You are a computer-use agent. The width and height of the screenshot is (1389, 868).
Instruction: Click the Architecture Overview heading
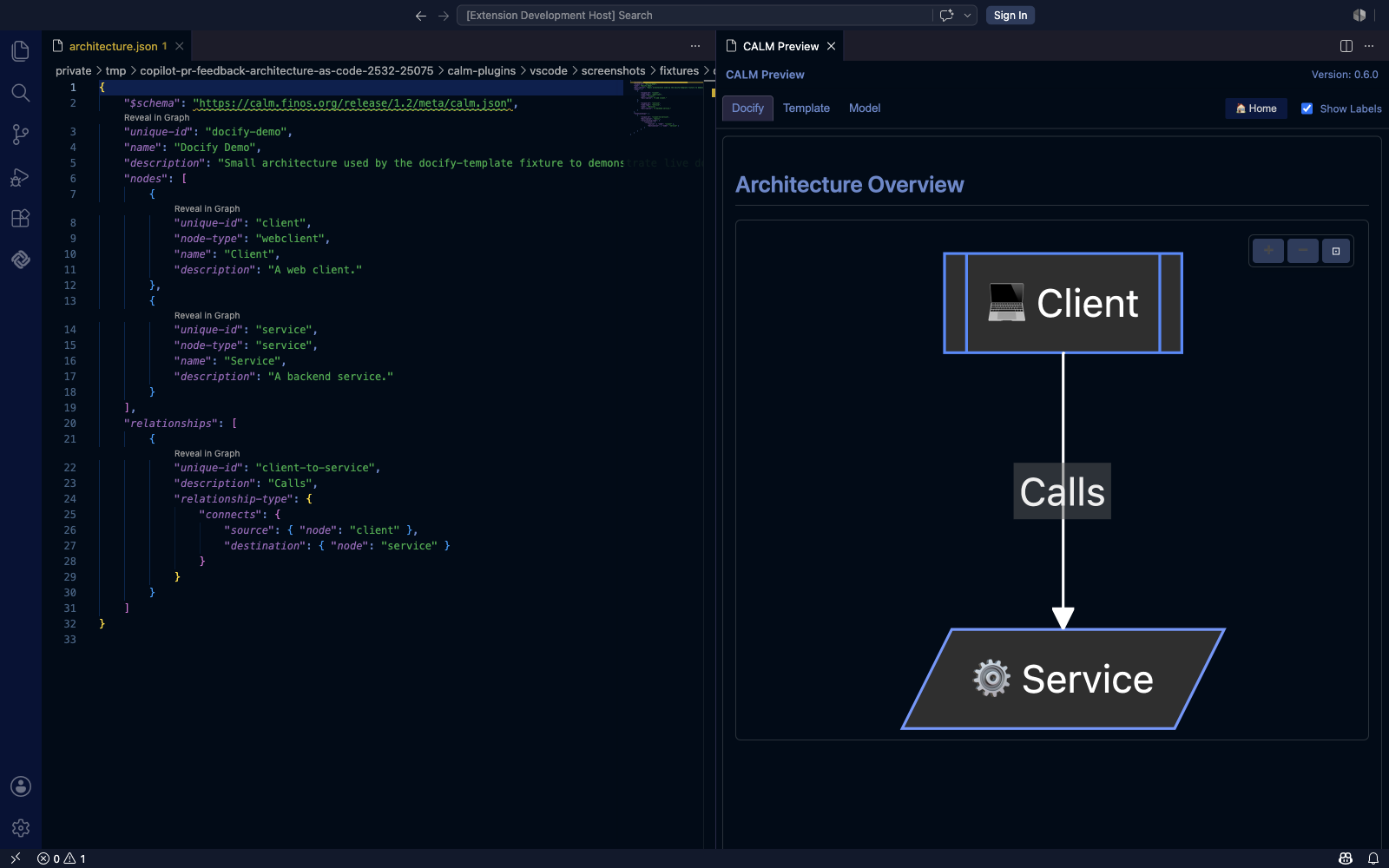point(849,185)
